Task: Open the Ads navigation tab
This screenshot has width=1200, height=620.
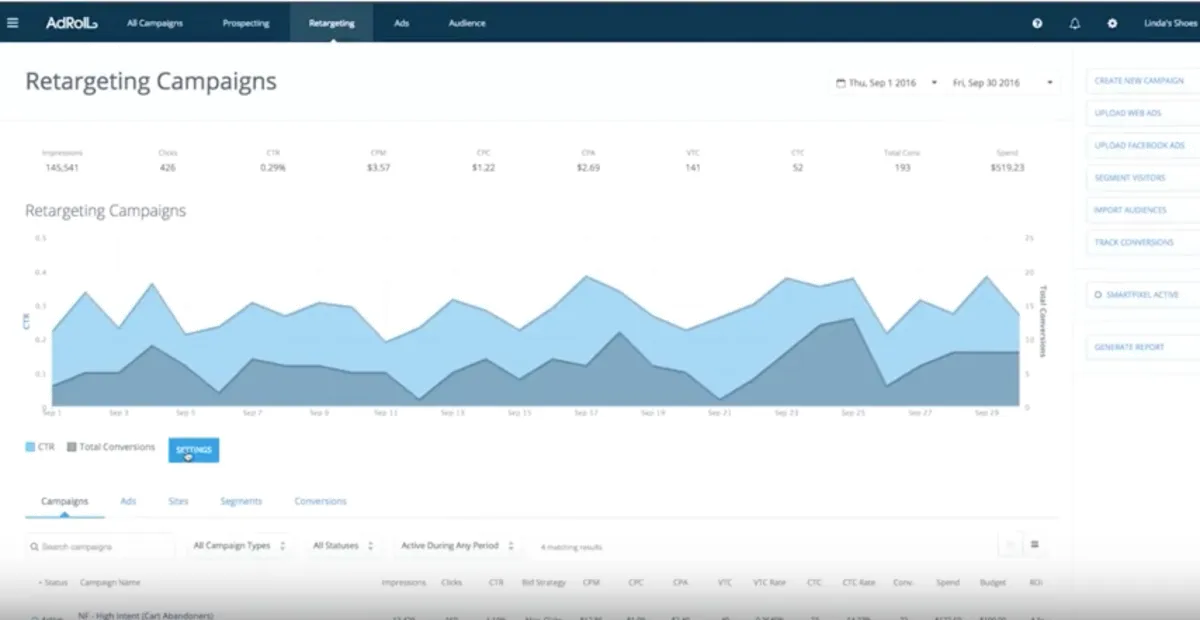Action: 402,23
